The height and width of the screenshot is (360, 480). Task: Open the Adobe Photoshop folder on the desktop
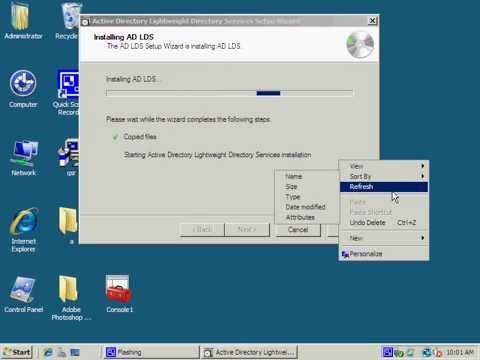point(71,298)
